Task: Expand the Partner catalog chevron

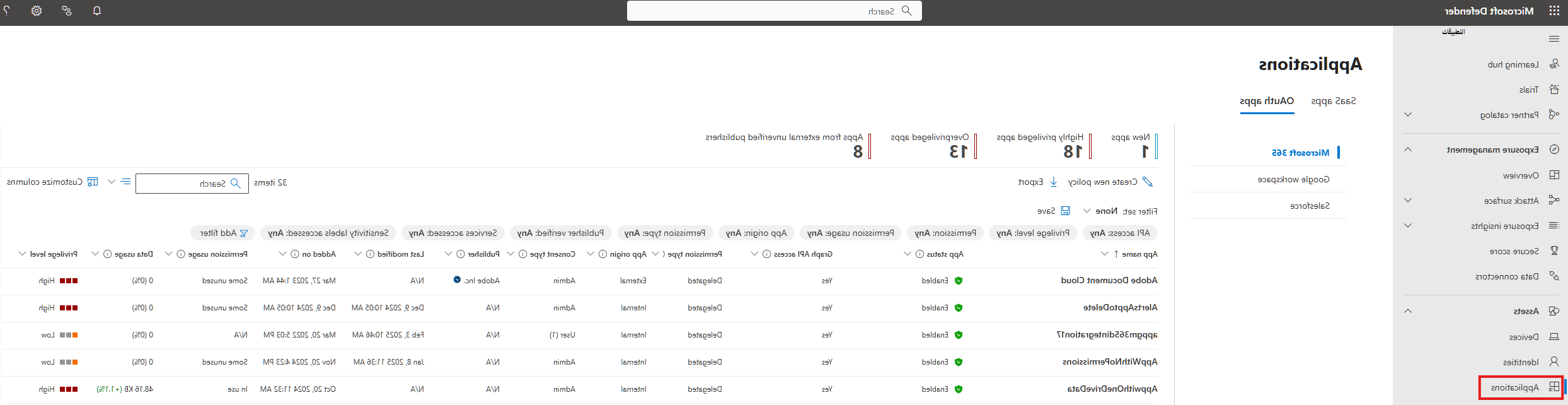Action: 1408,115
